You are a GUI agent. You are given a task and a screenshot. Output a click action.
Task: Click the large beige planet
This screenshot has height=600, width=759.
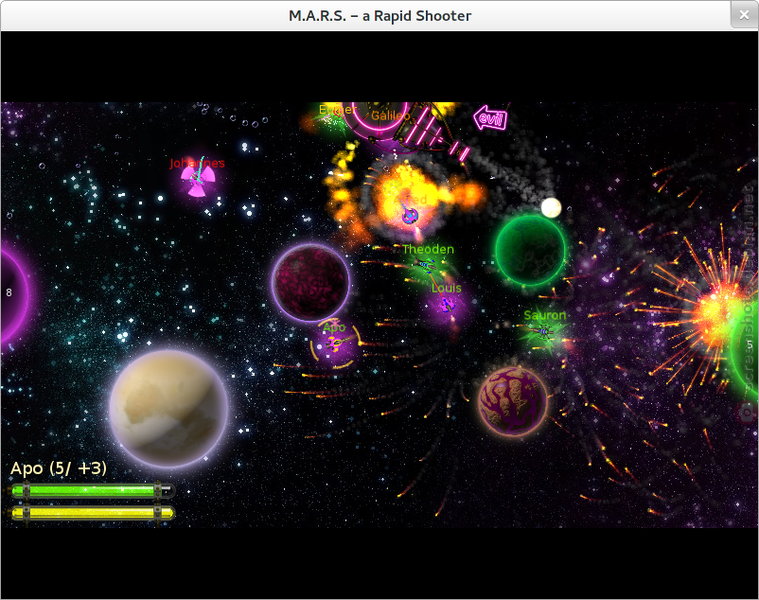pos(168,408)
